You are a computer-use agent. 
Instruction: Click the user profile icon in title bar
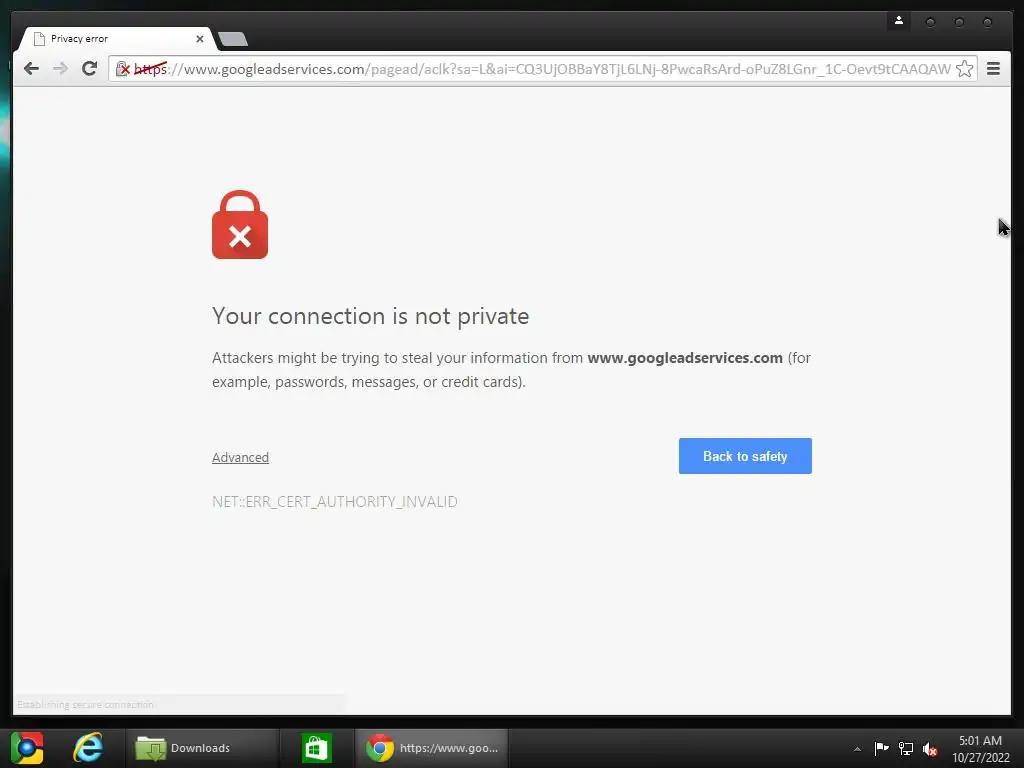(x=899, y=21)
